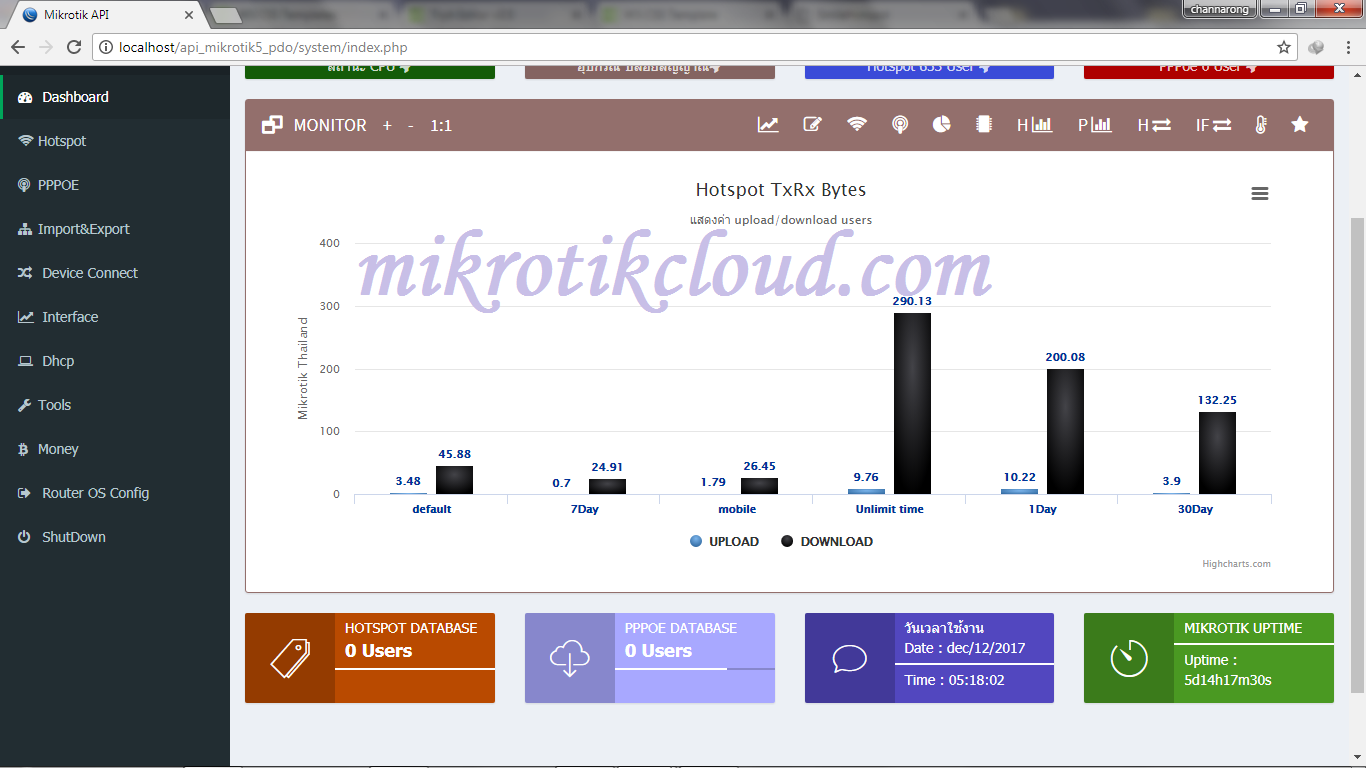Click the 'Unlimit time' axis label
Screen dimensions: 1366x768
(890, 509)
